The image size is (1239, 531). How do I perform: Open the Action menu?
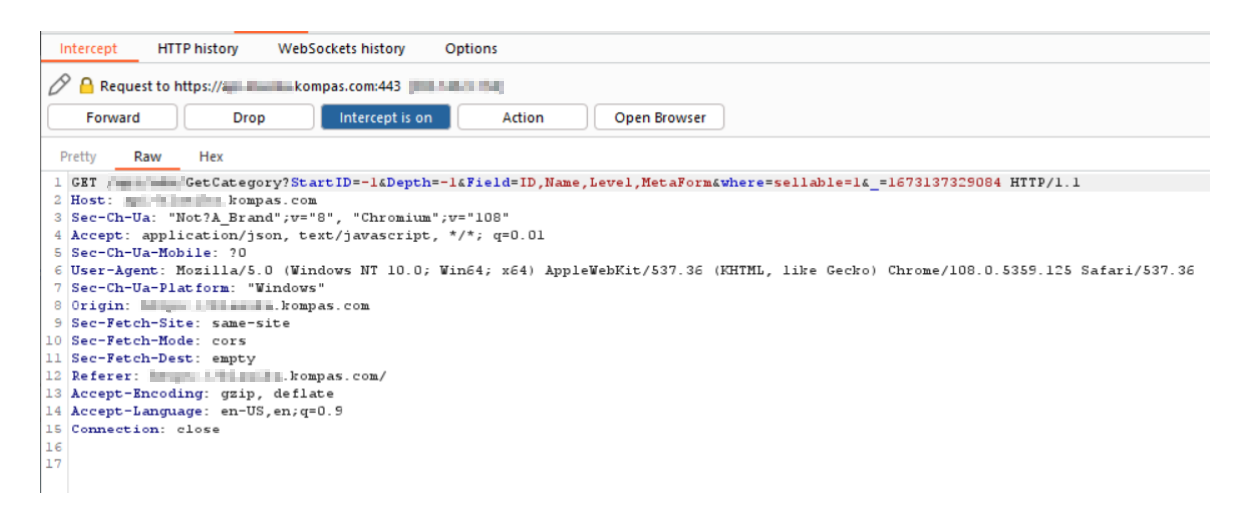pos(522,118)
